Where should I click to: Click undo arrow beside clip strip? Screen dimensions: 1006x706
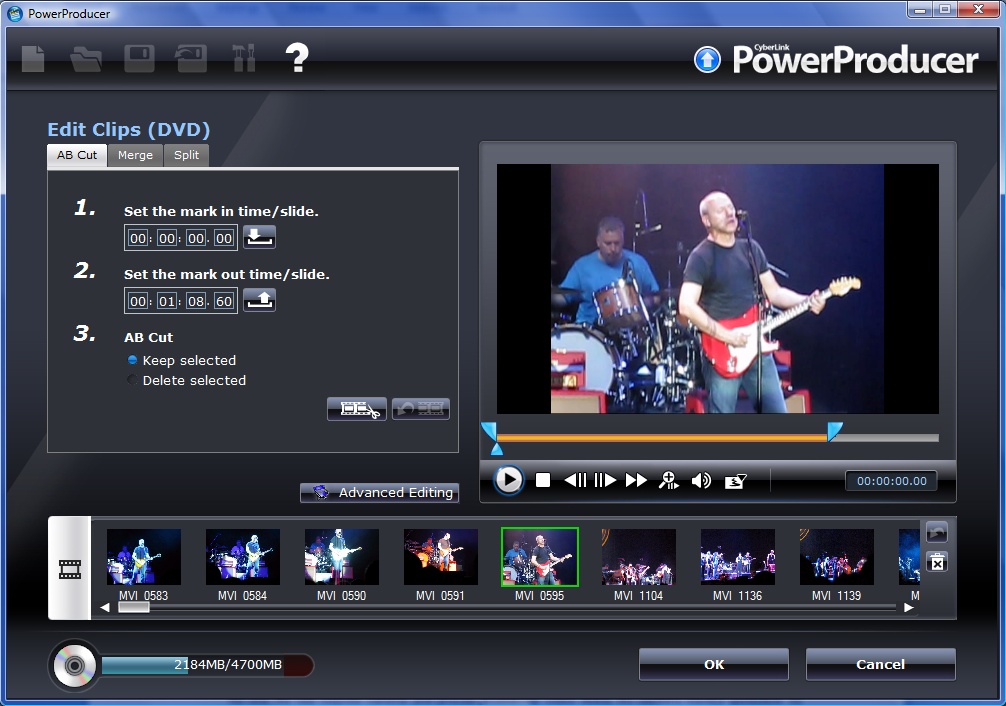pos(937,533)
